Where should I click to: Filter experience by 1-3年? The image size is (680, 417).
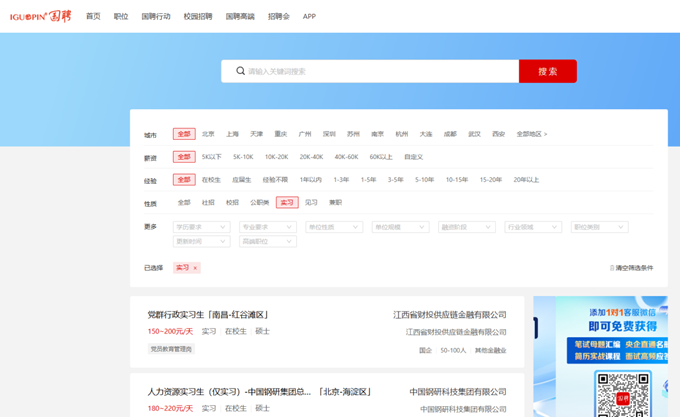pyautogui.click(x=341, y=179)
